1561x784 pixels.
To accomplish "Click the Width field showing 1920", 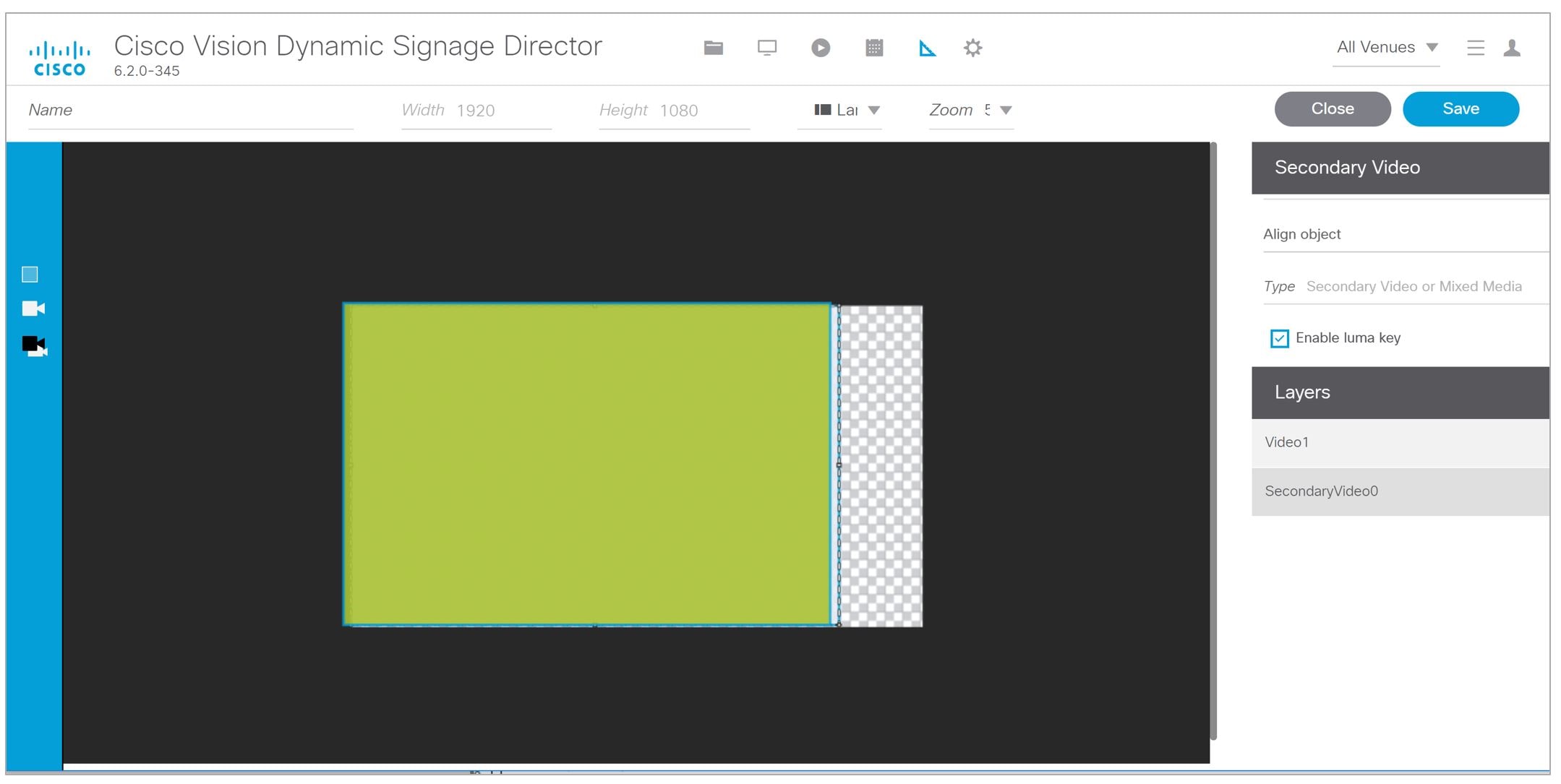I will [476, 111].
